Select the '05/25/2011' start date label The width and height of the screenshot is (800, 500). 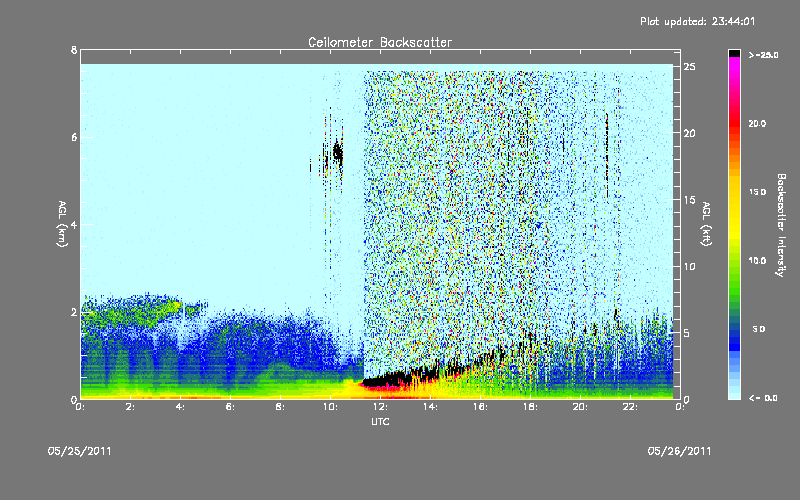pyautogui.click(x=80, y=451)
